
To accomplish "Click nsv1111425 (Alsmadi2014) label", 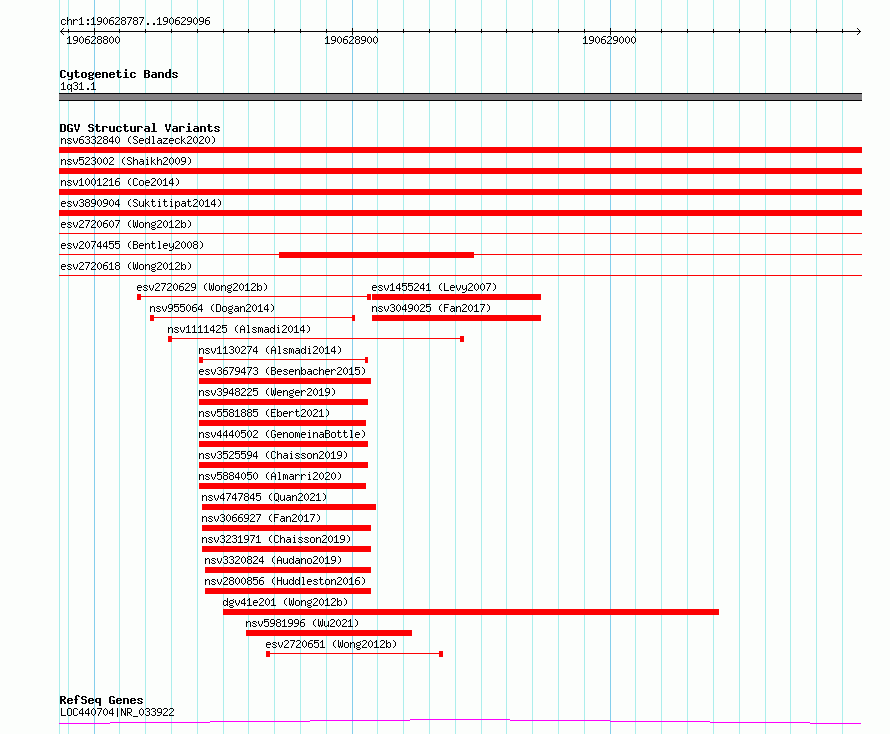I will (239, 329).
